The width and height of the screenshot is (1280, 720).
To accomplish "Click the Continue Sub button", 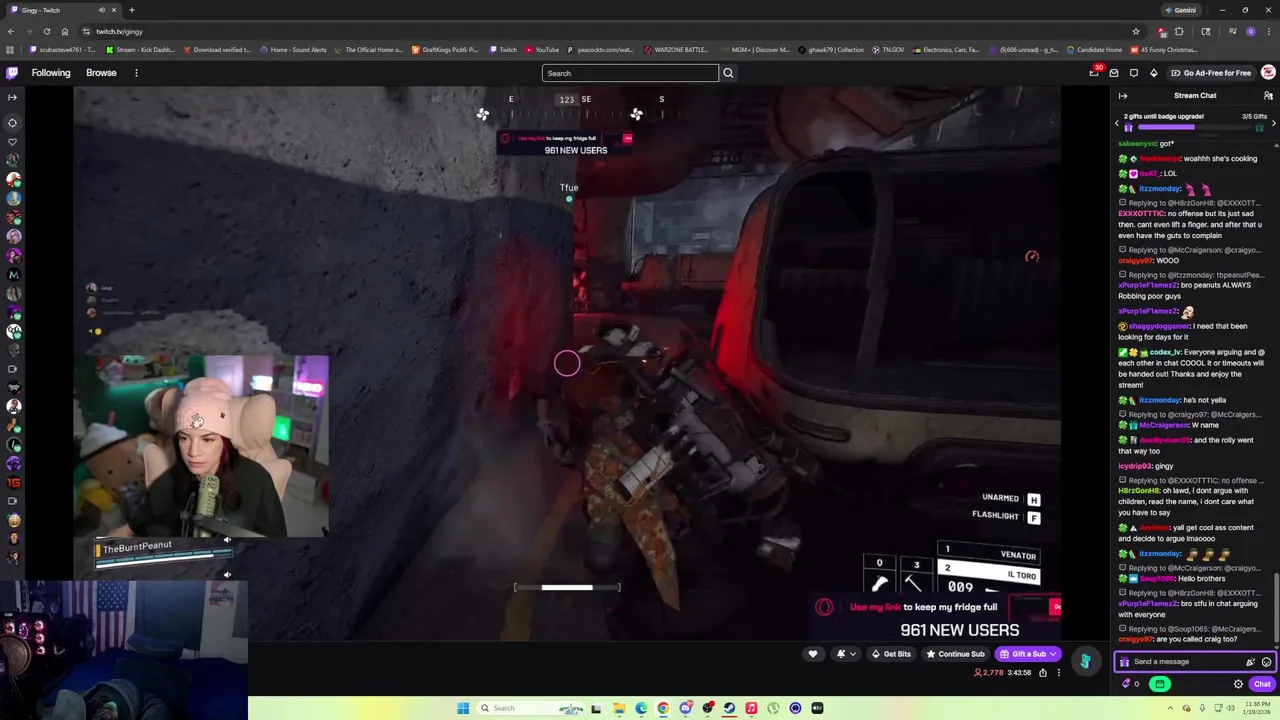I will (955, 654).
